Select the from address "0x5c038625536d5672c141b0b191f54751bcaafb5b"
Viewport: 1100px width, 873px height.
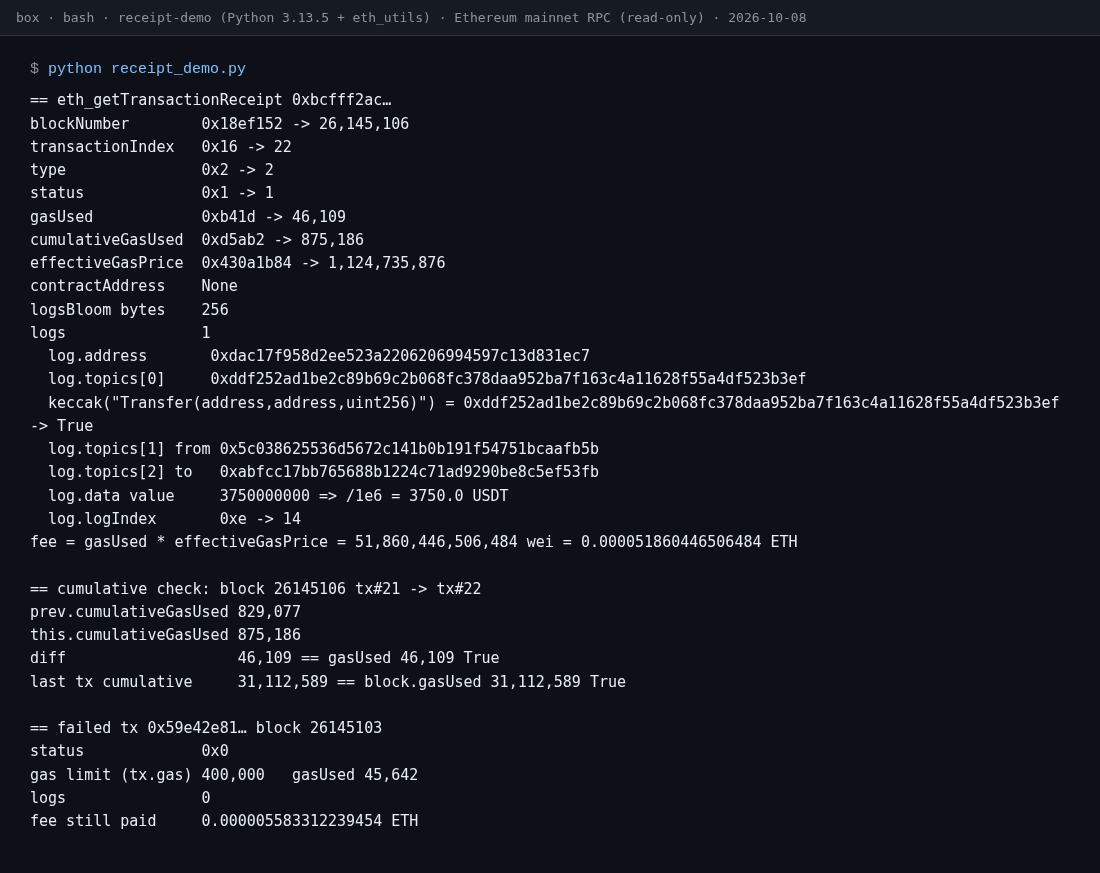[409, 449]
